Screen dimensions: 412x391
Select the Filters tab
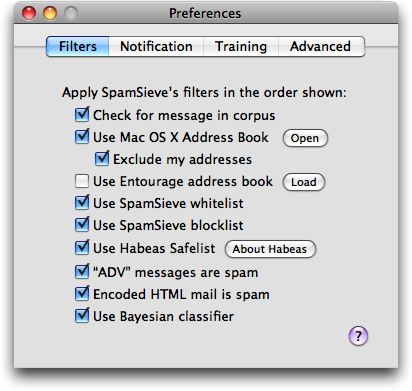click(78, 46)
